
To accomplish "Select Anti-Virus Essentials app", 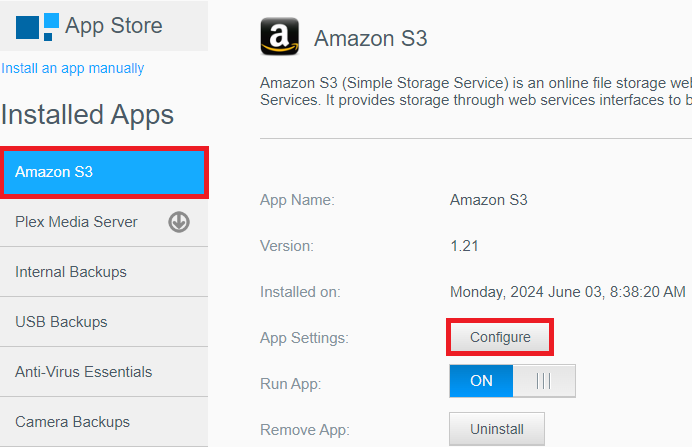I will tap(84, 372).
